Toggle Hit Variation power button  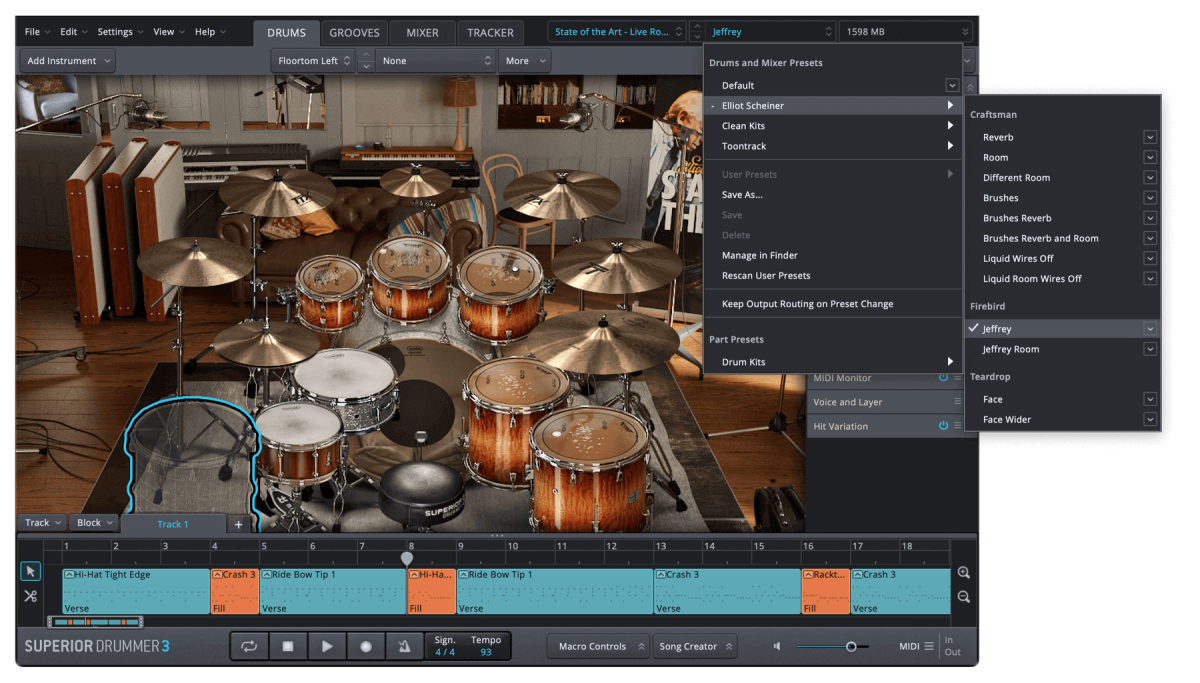tap(943, 426)
